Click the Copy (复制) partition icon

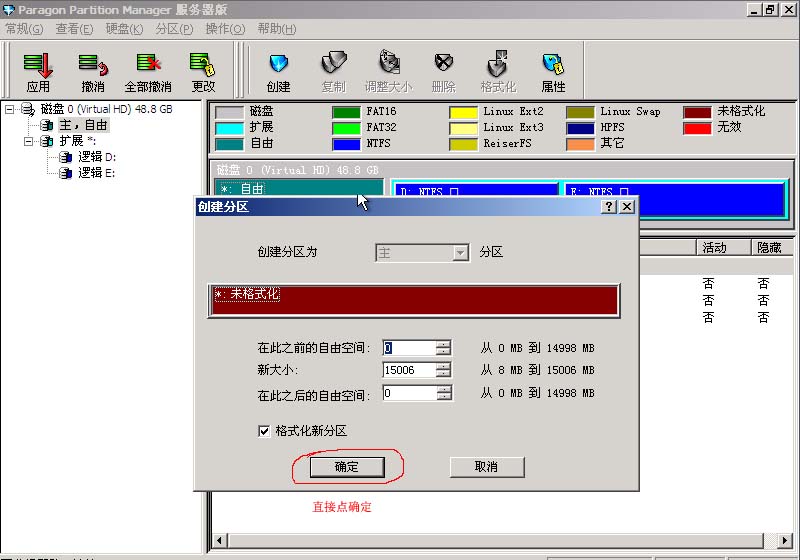point(334,63)
